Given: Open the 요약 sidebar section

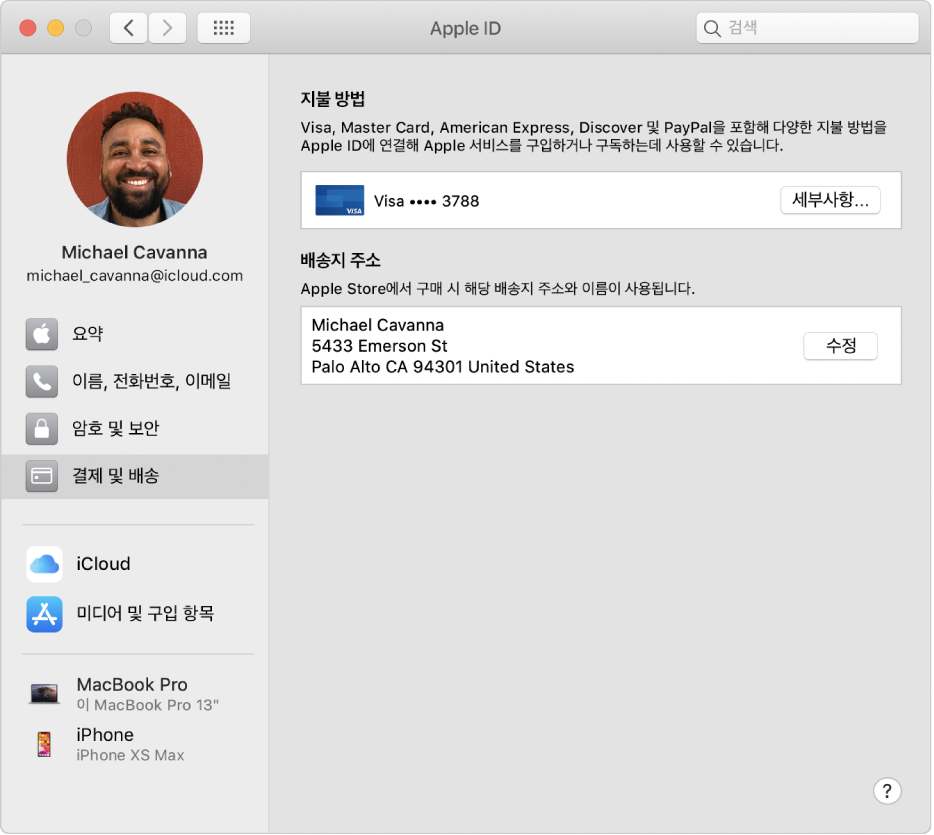Looking at the screenshot, I should [x=135, y=334].
